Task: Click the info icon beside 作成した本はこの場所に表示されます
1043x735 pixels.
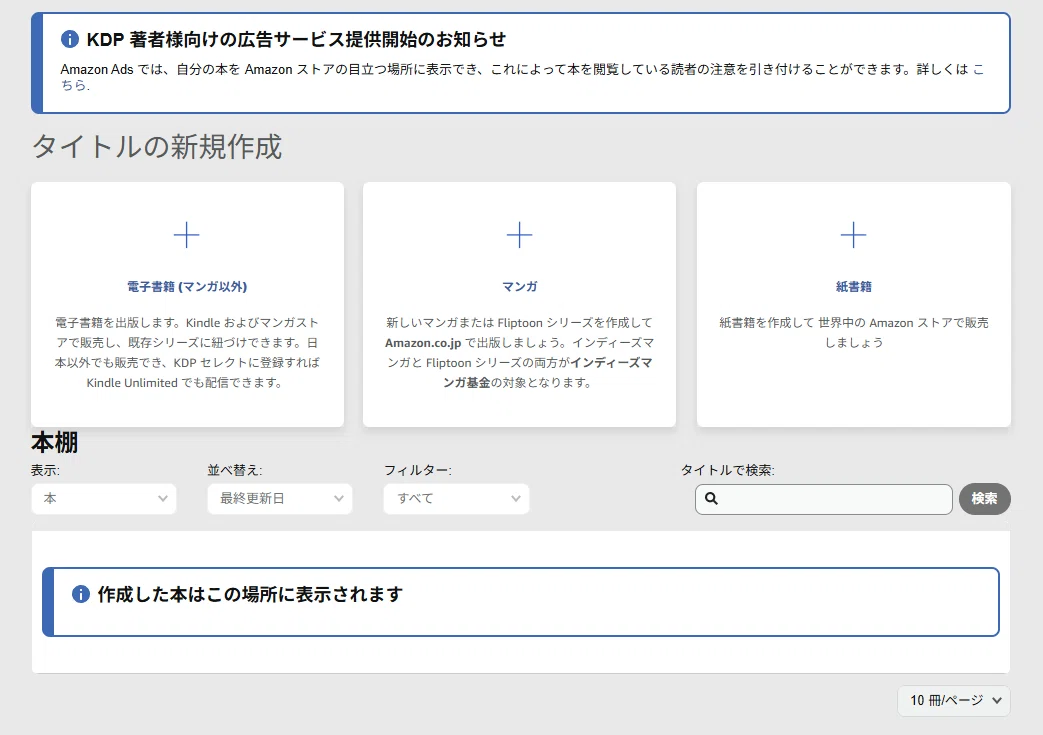Action: click(80, 594)
